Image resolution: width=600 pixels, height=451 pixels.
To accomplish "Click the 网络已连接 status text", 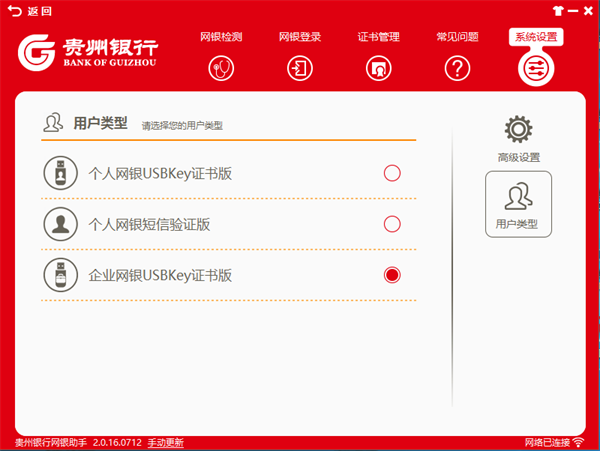I will pyautogui.click(x=547, y=443).
